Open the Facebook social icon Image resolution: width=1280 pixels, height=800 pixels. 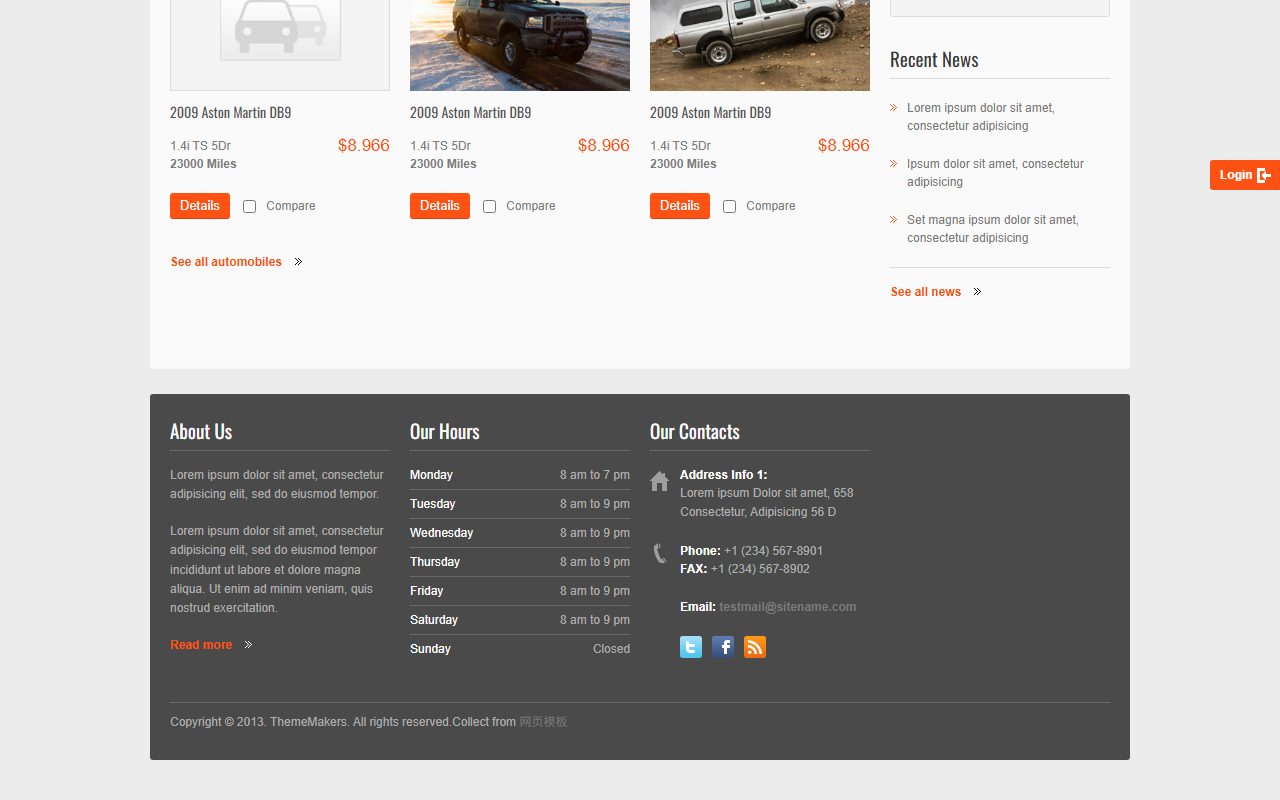[x=723, y=647]
